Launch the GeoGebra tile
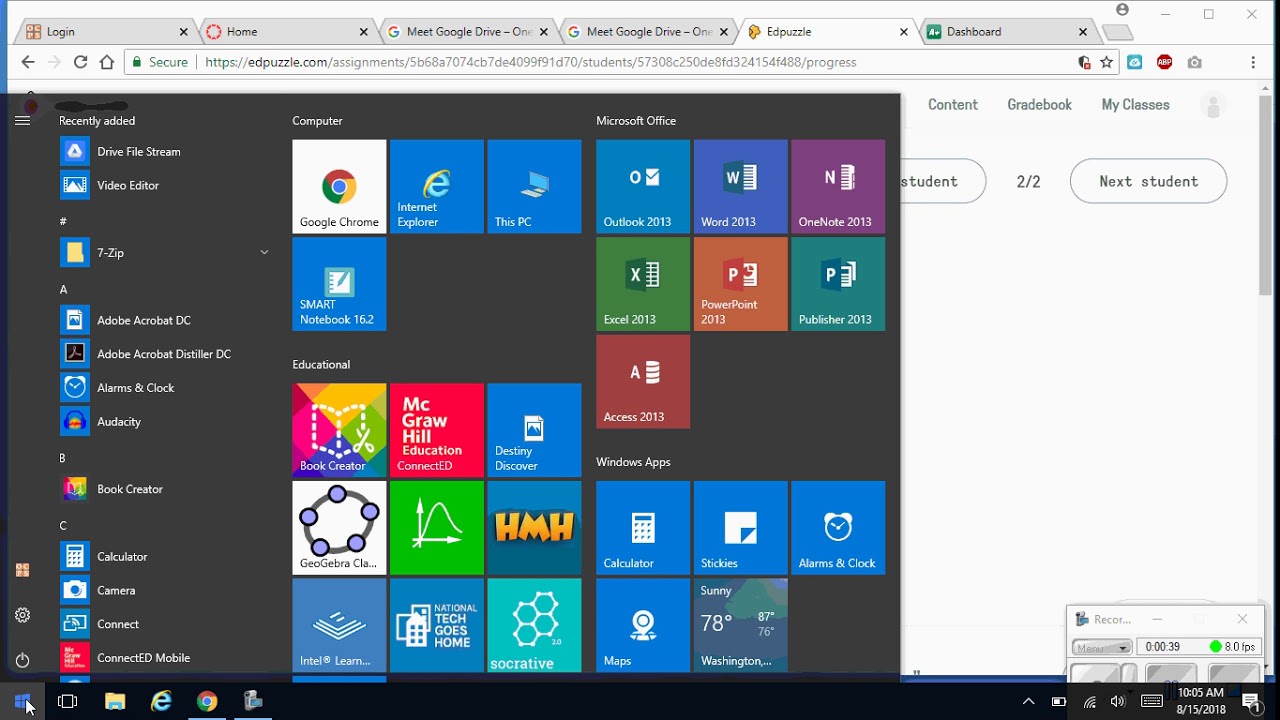The image size is (1280, 720). click(x=339, y=528)
